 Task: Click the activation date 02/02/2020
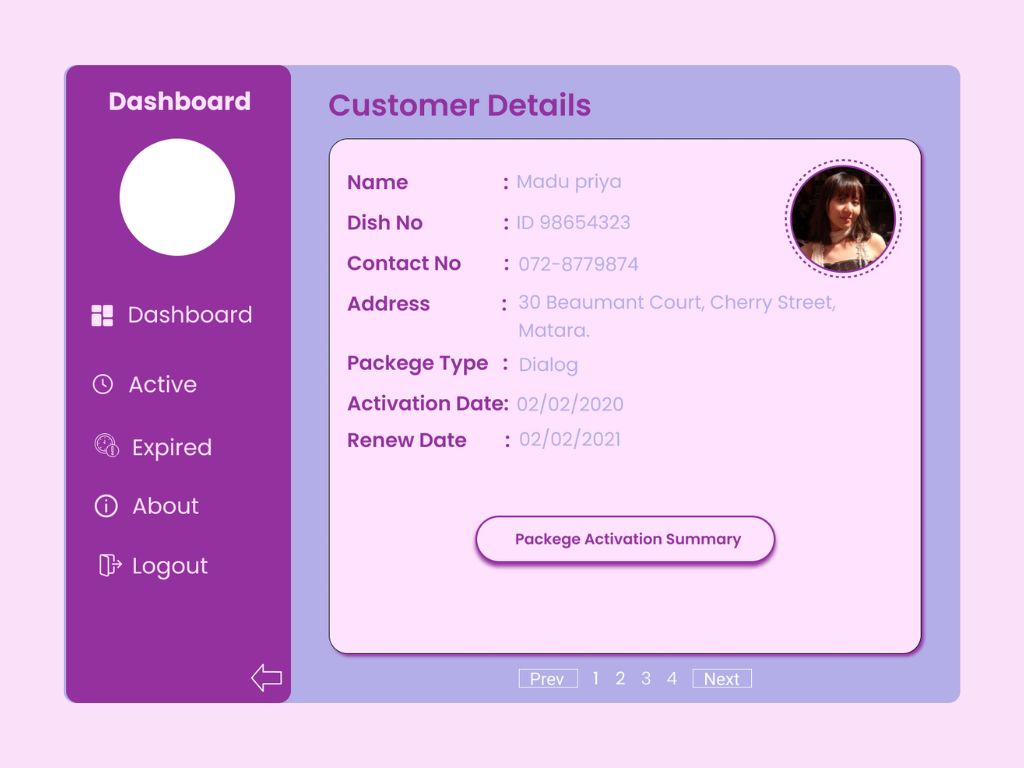570,404
